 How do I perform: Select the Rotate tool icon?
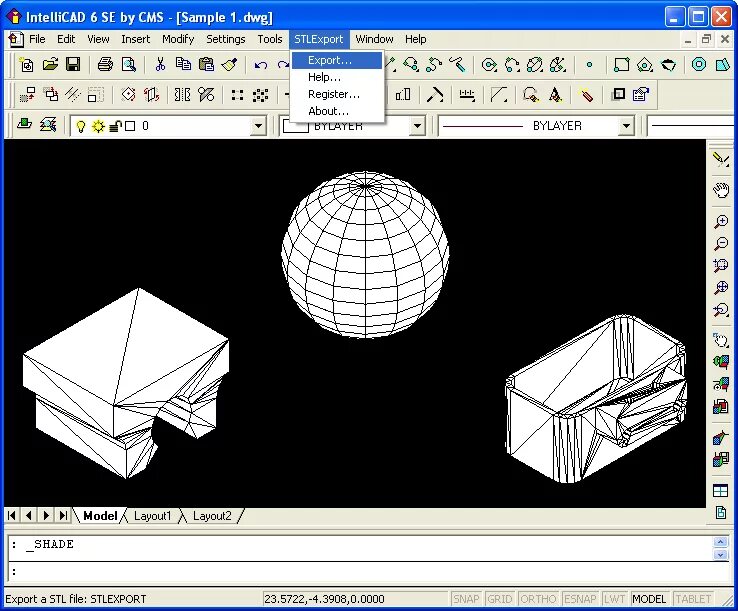[x=128, y=95]
